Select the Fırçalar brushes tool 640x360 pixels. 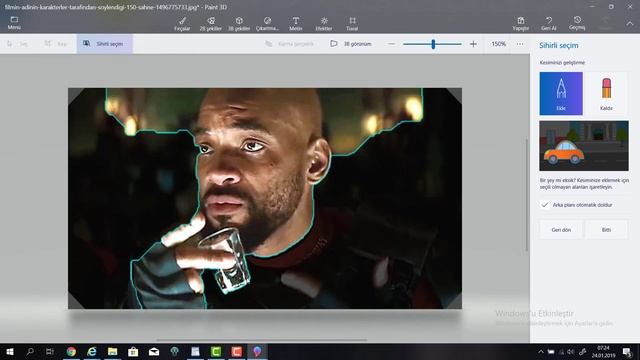pos(182,24)
